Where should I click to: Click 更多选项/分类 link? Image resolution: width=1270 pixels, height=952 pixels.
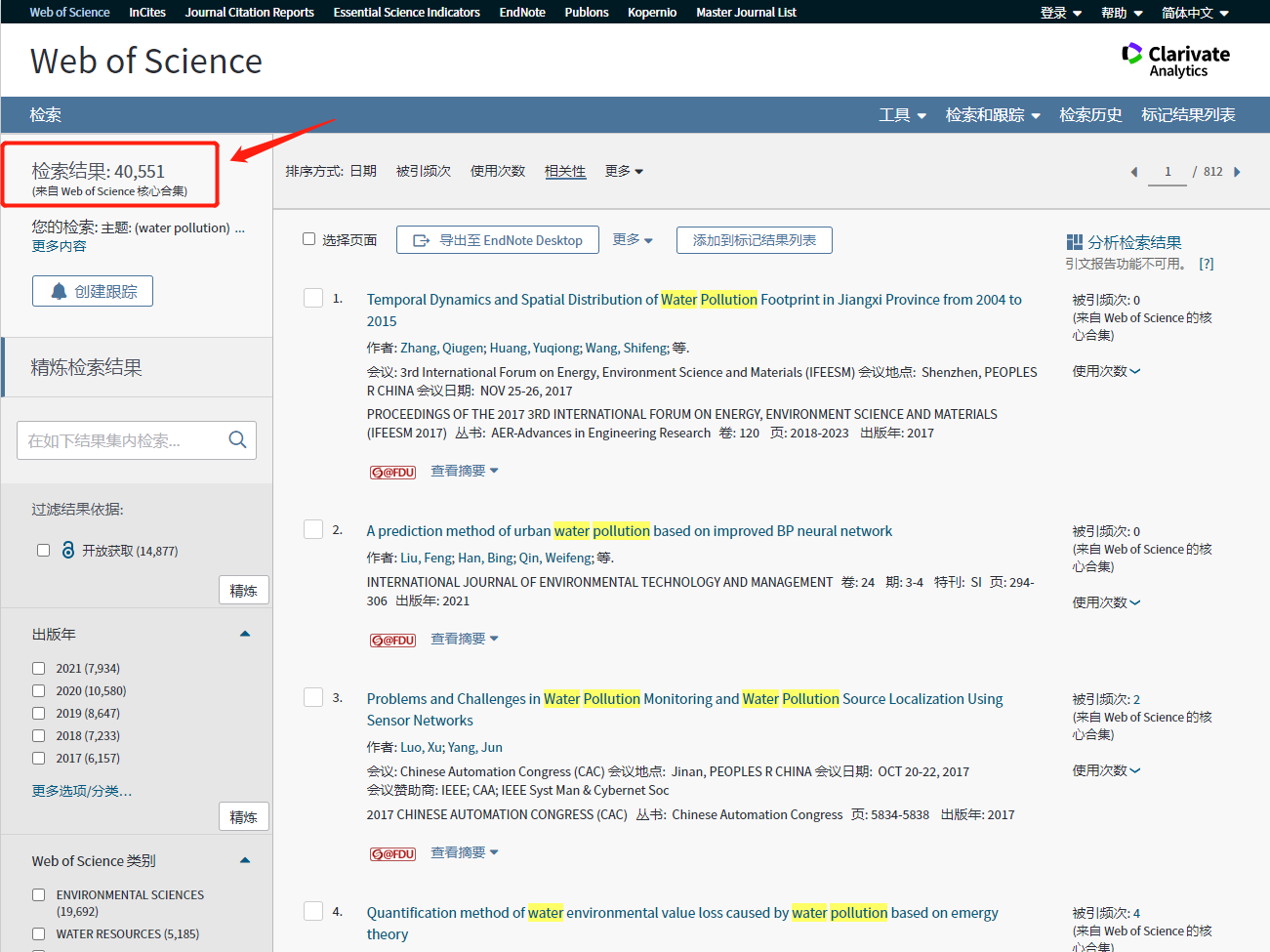tap(82, 791)
